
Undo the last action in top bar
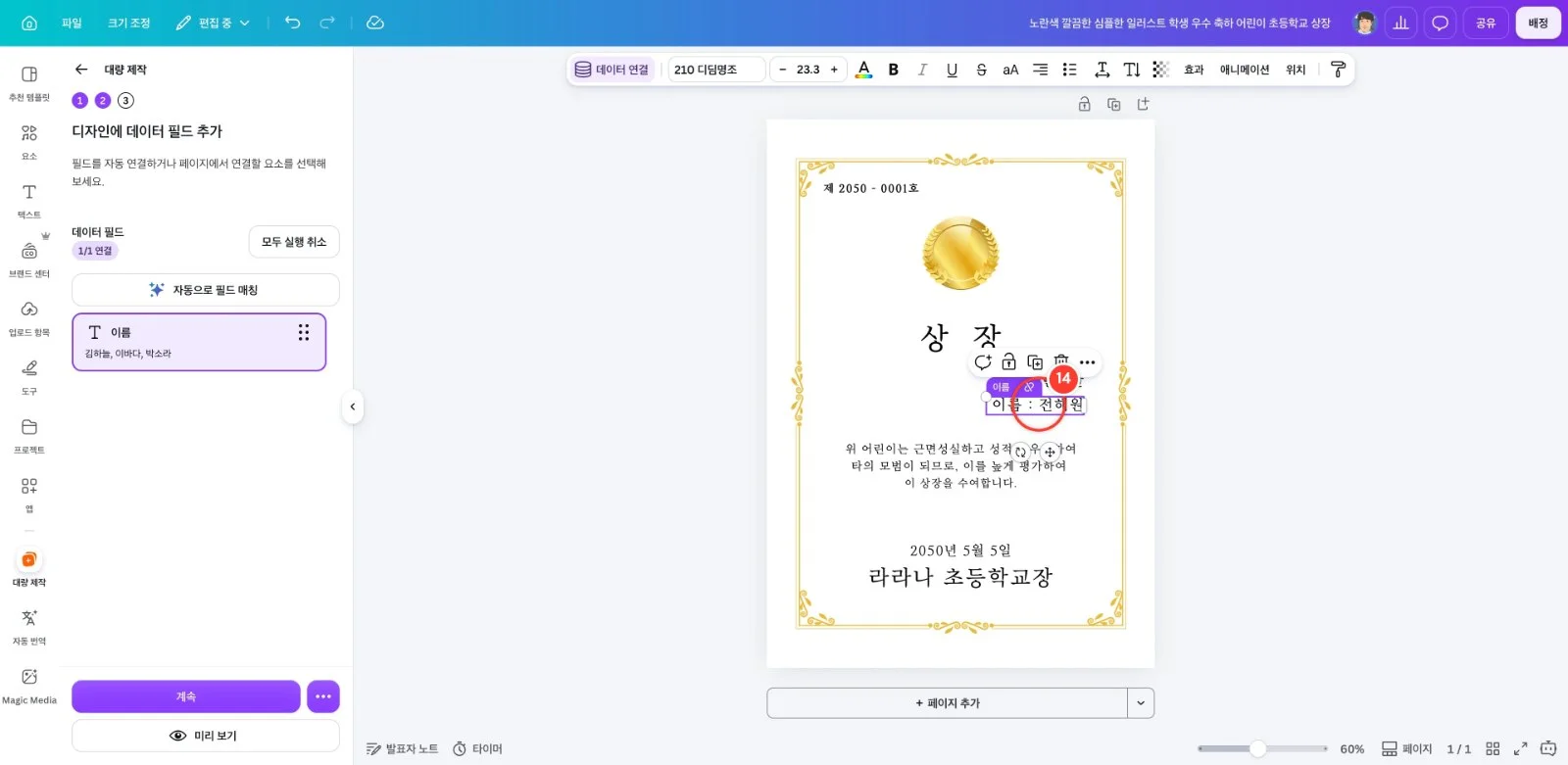click(292, 23)
